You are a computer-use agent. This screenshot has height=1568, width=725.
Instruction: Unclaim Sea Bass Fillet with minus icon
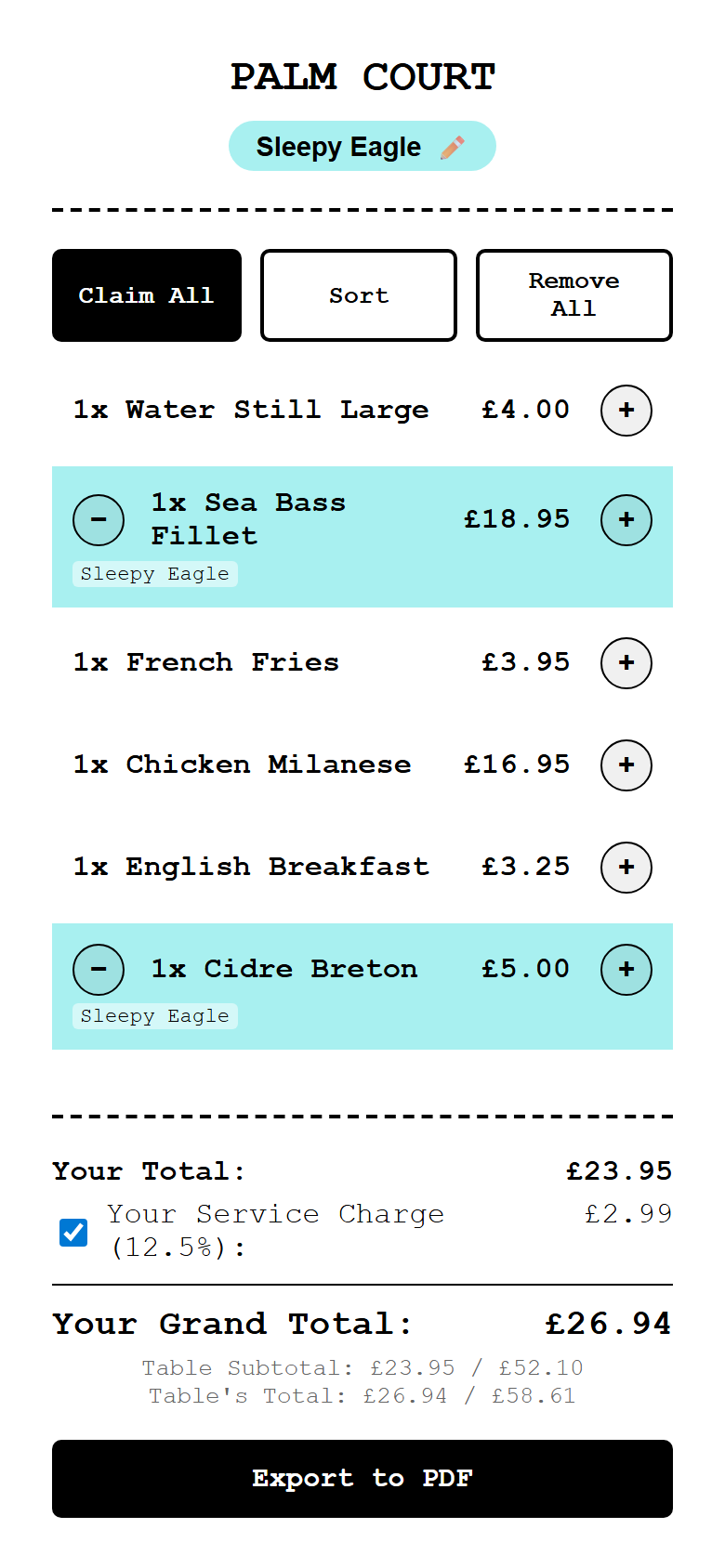point(99,520)
